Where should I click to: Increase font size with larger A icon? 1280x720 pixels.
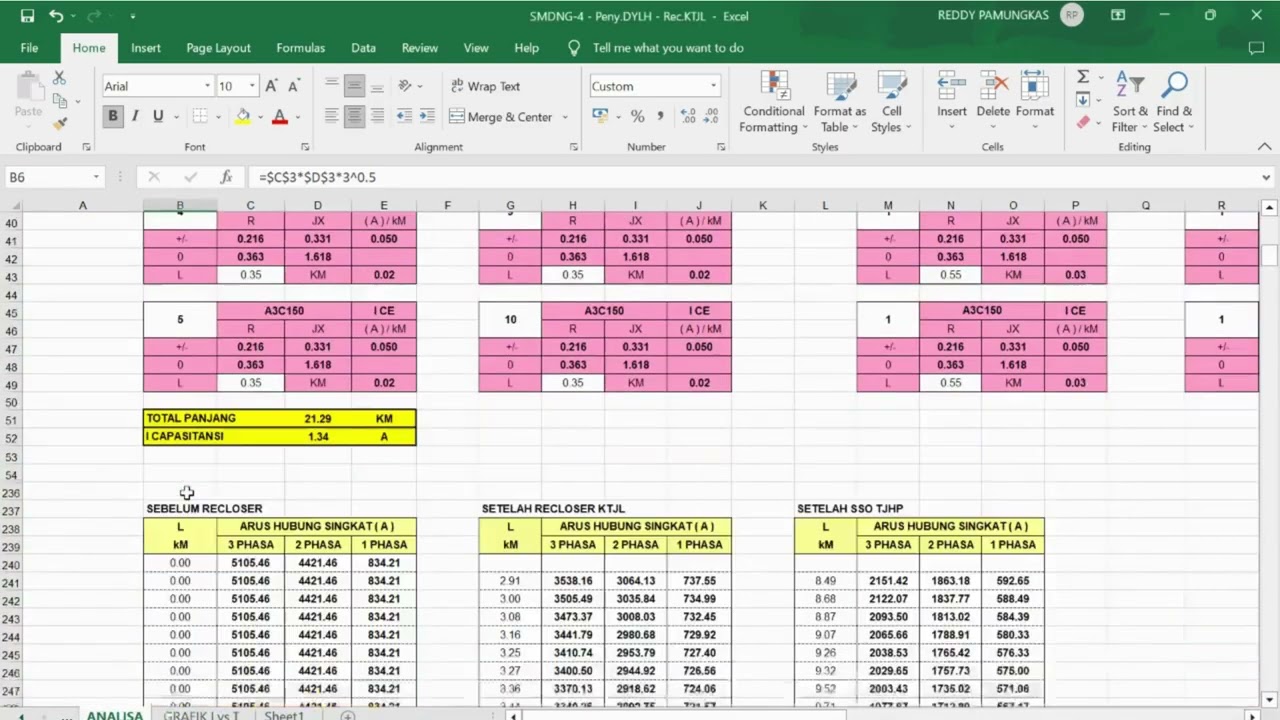click(271, 86)
